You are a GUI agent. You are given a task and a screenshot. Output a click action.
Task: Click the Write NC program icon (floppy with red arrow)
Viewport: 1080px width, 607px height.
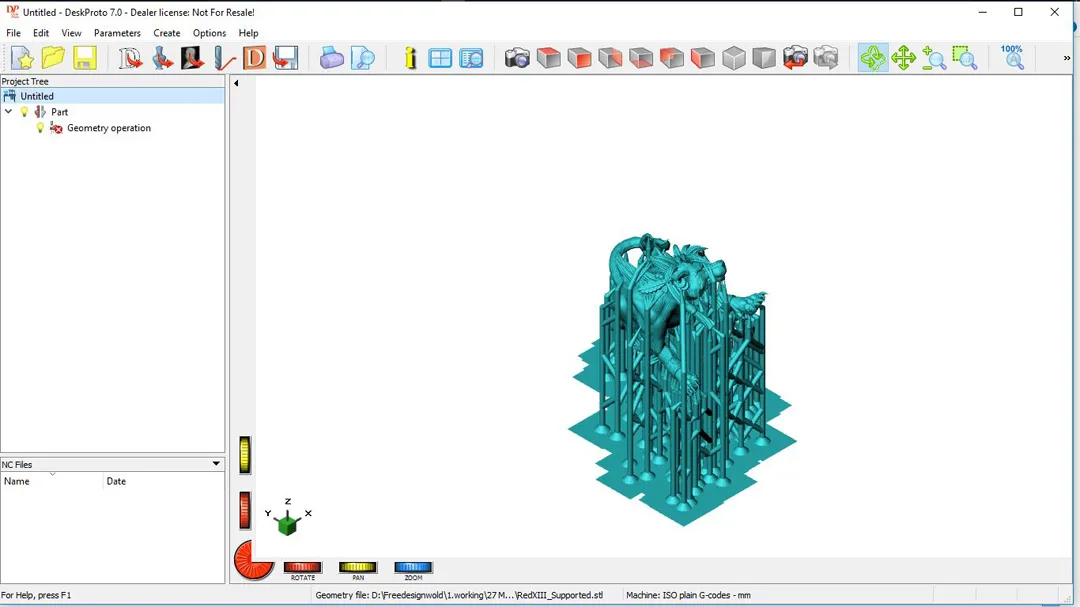(285, 58)
